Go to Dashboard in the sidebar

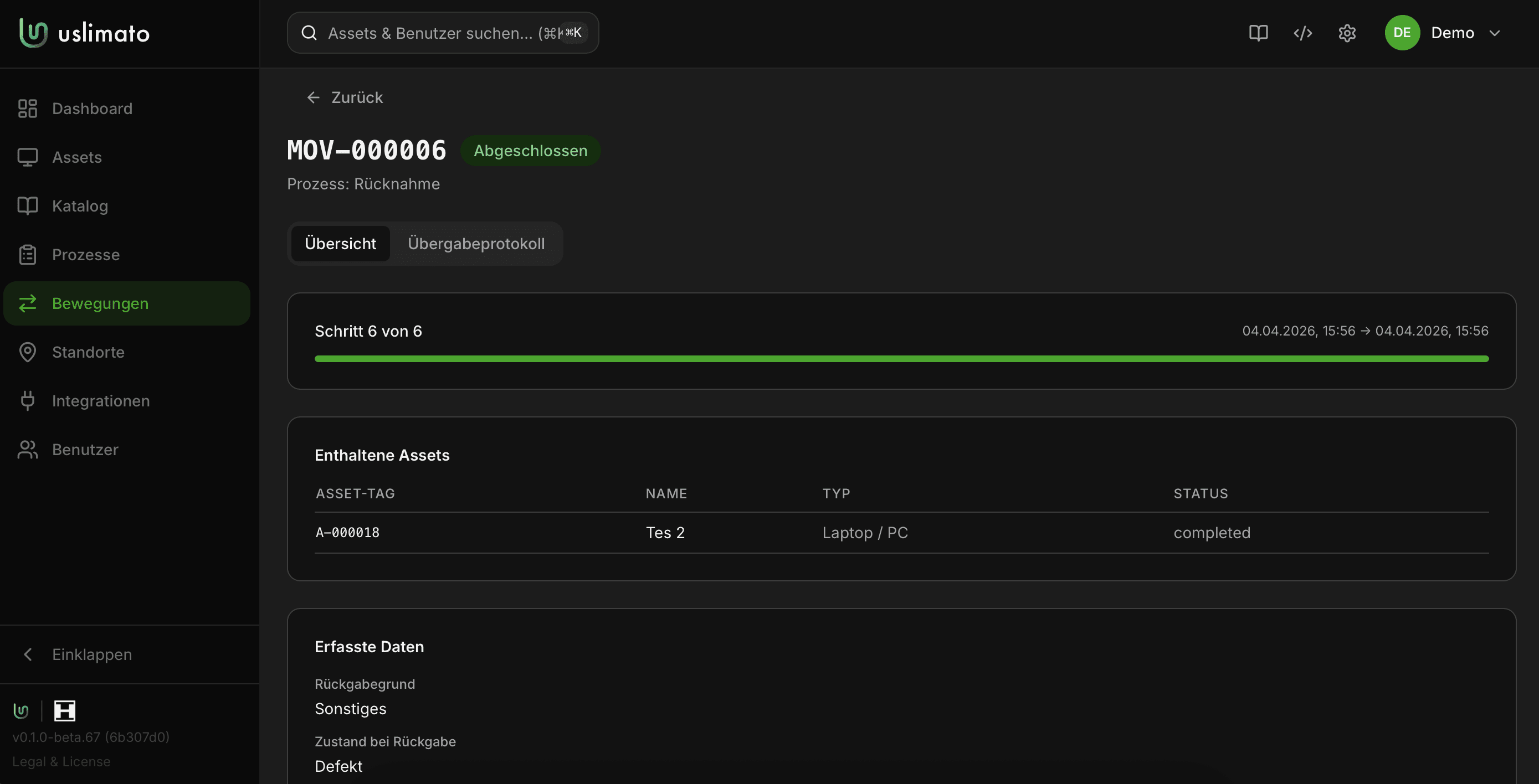pyautogui.click(x=127, y=109)
